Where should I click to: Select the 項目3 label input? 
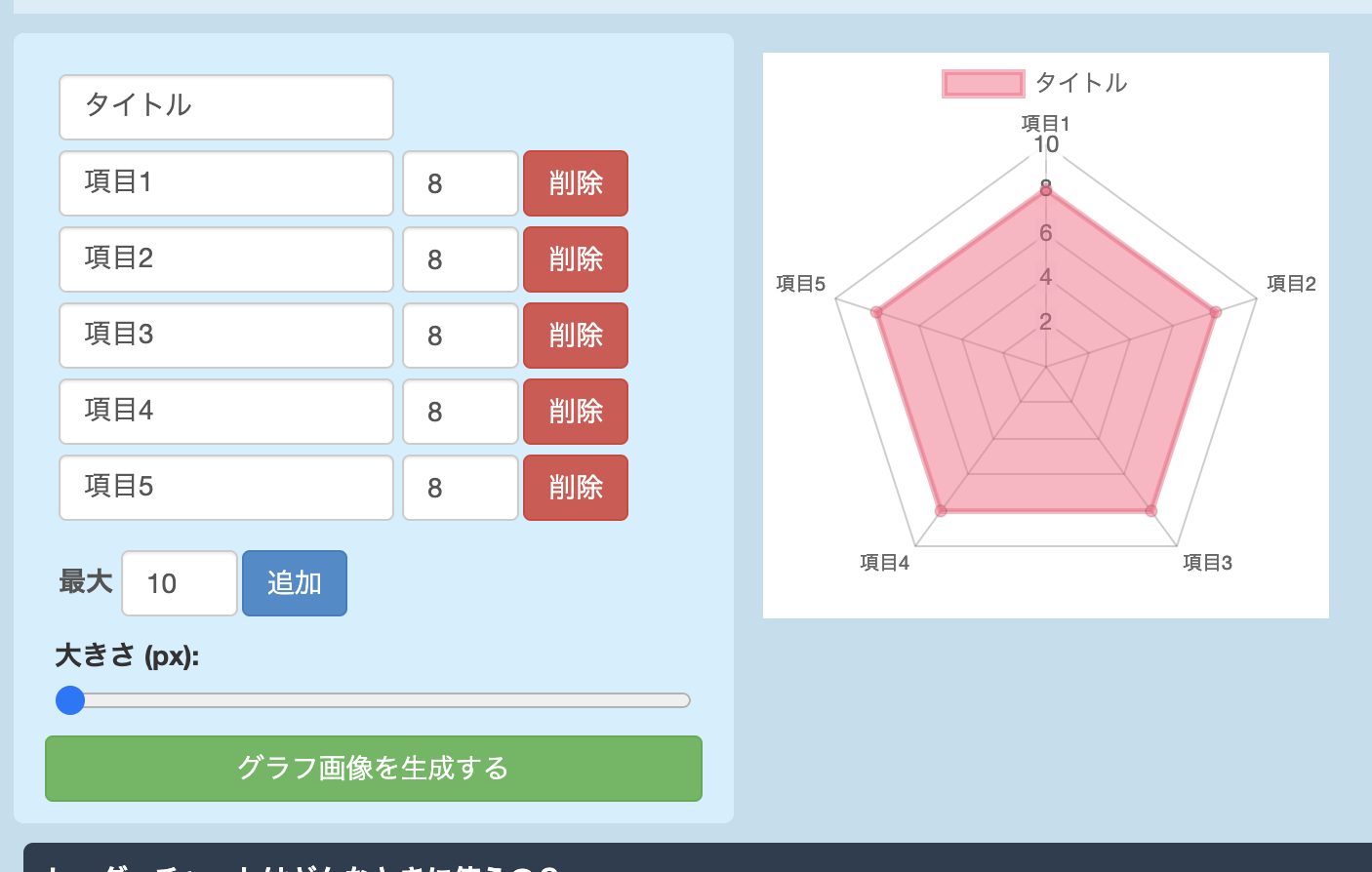point(225,335)
